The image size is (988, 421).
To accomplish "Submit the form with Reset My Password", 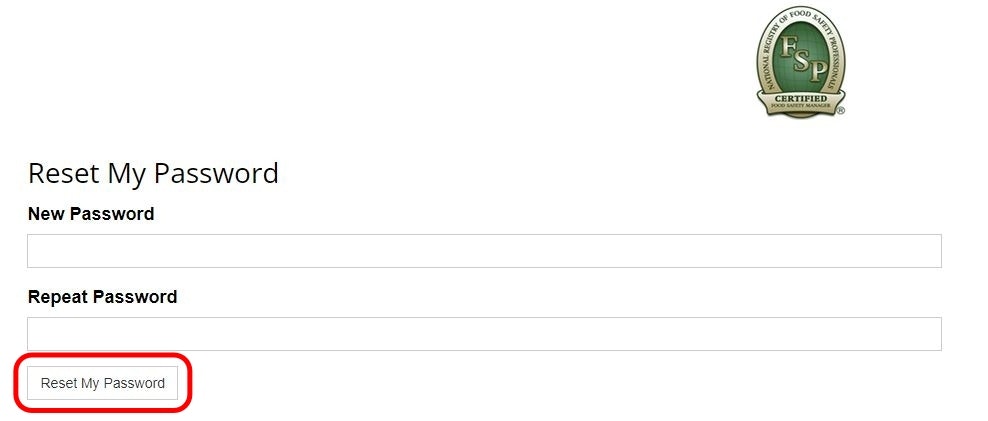I will [102, 383].
